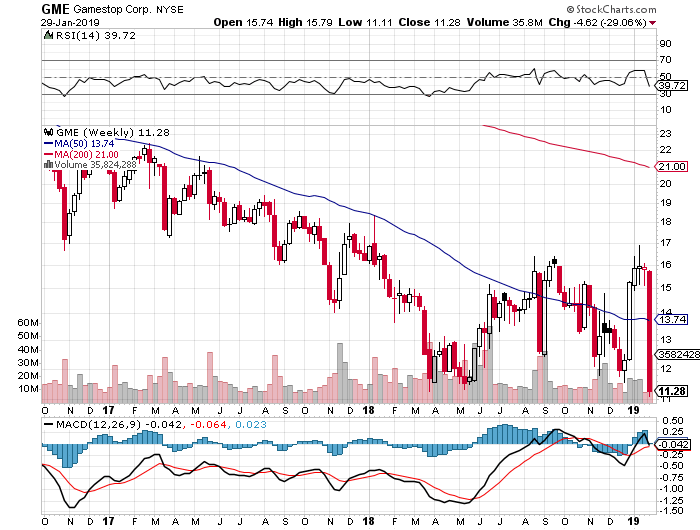This screenshot has width=700, height=530.
Task: Click the NYSE exchange label
Action: 170,9
